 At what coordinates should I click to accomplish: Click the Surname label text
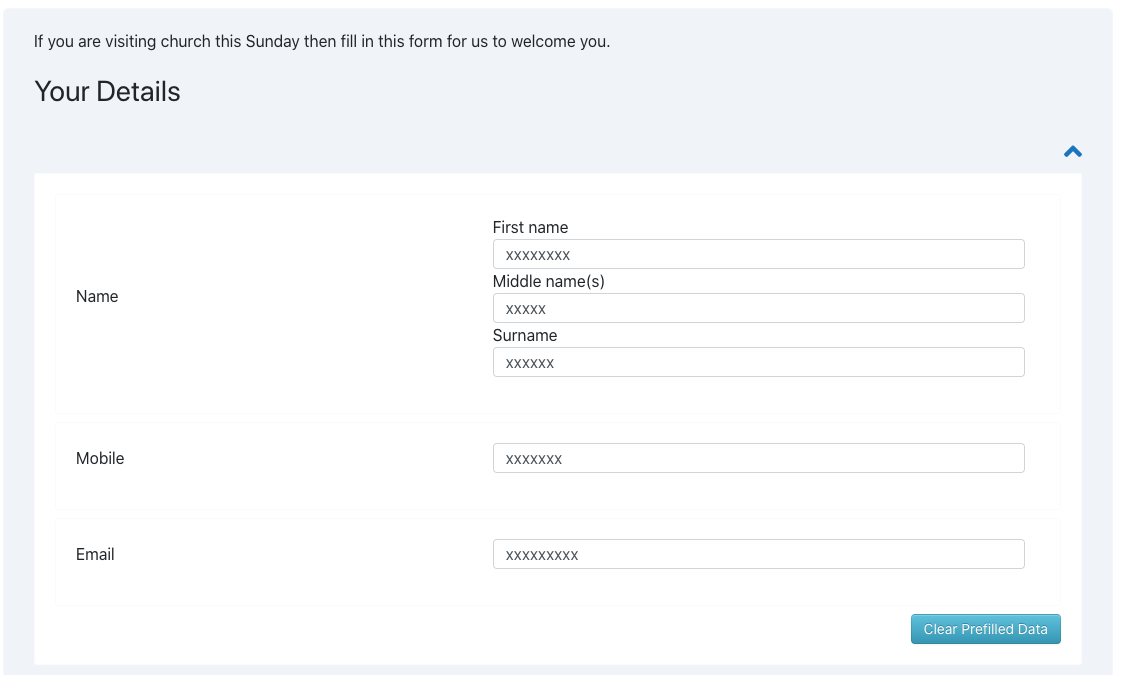click(x=525, y=335)
